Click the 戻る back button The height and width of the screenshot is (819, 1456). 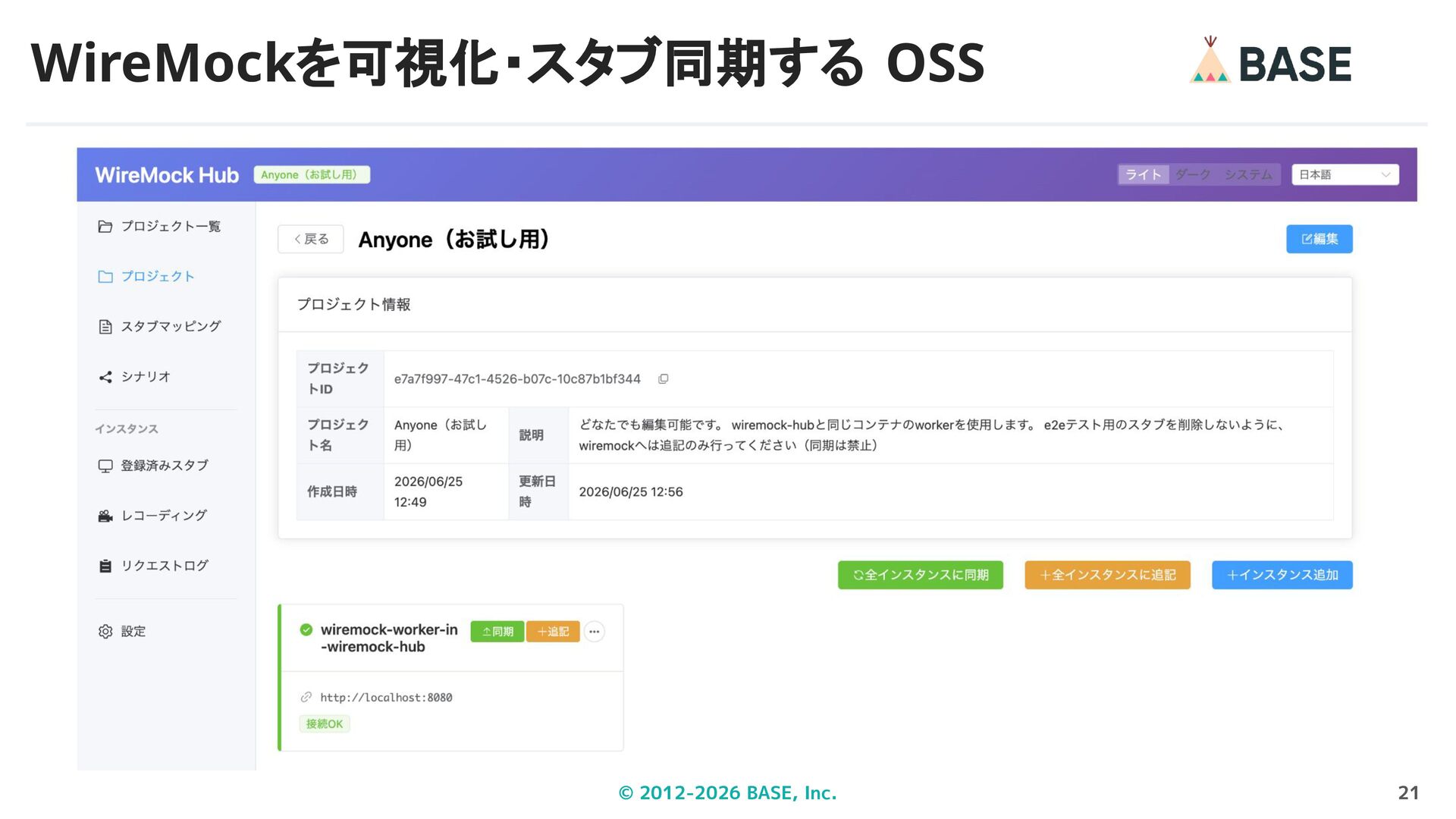(x=311, y=239)
